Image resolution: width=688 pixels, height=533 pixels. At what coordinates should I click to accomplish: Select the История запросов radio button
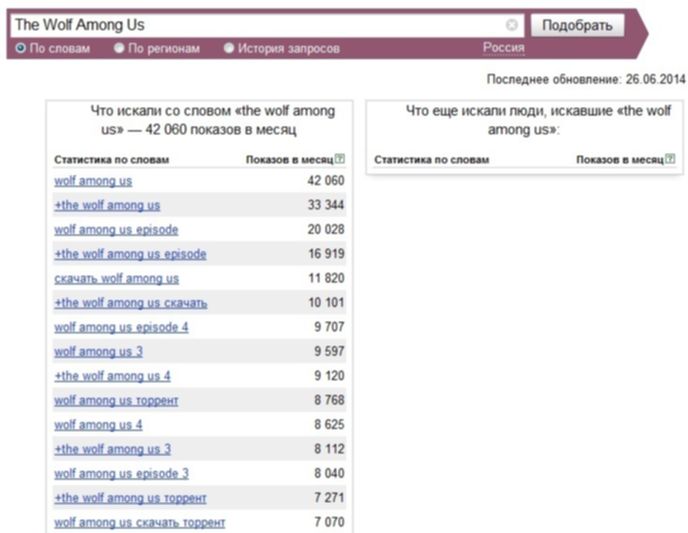[x=229, y=48]
